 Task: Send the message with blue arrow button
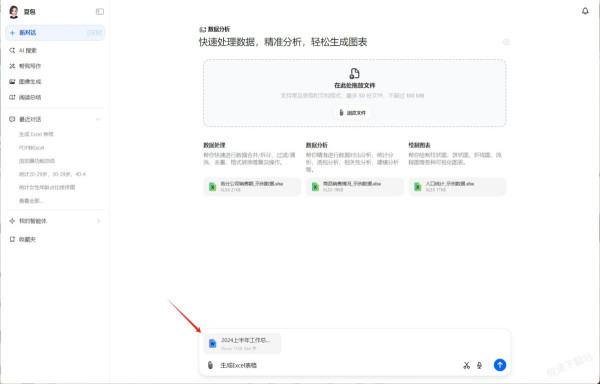click(x=500, y=365)
